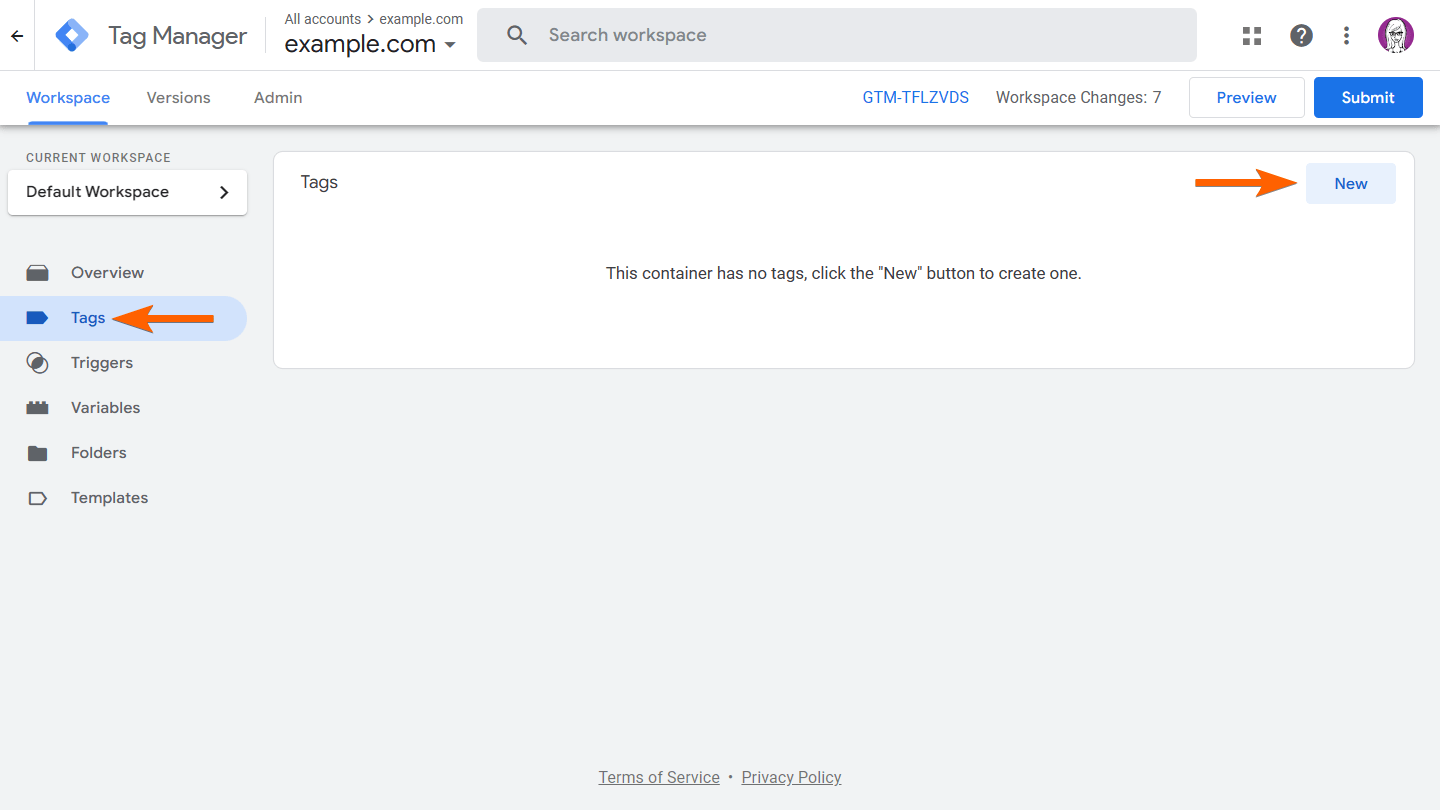Switch to the Versions tab
This screenshot has height=810, width=1440.
pyautogui.click(x=178, y=98)
